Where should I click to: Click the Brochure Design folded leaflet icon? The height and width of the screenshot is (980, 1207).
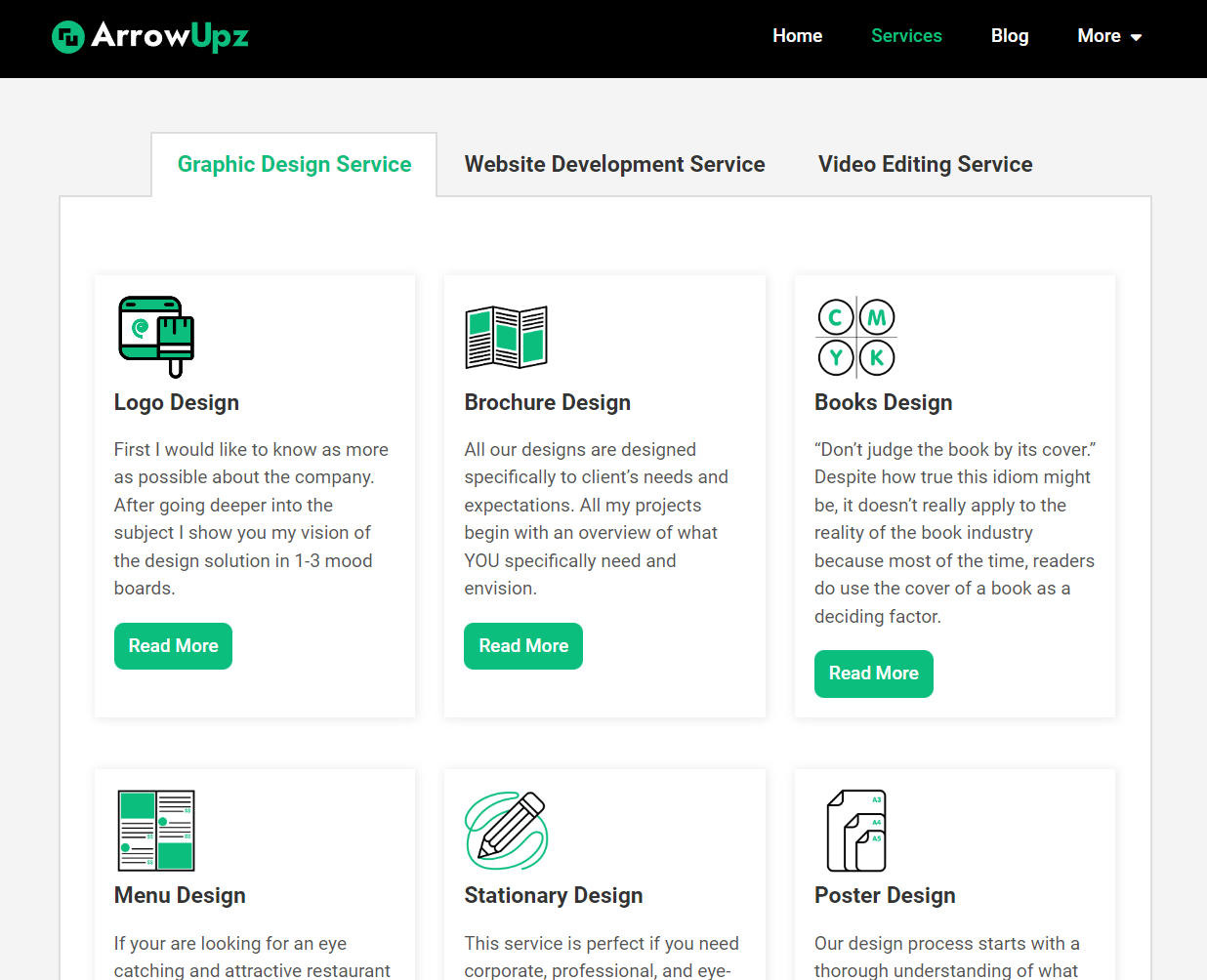[x=506, y=337]
